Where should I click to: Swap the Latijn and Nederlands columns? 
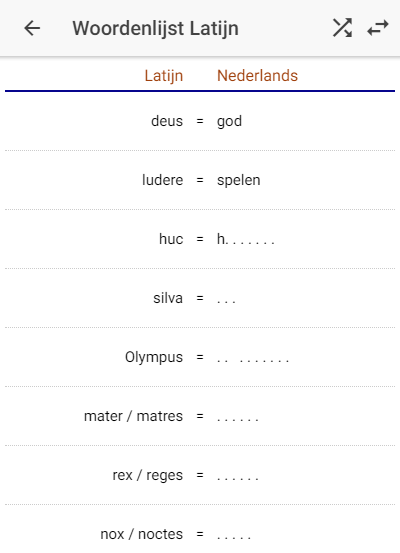click(x=378, y=28)
